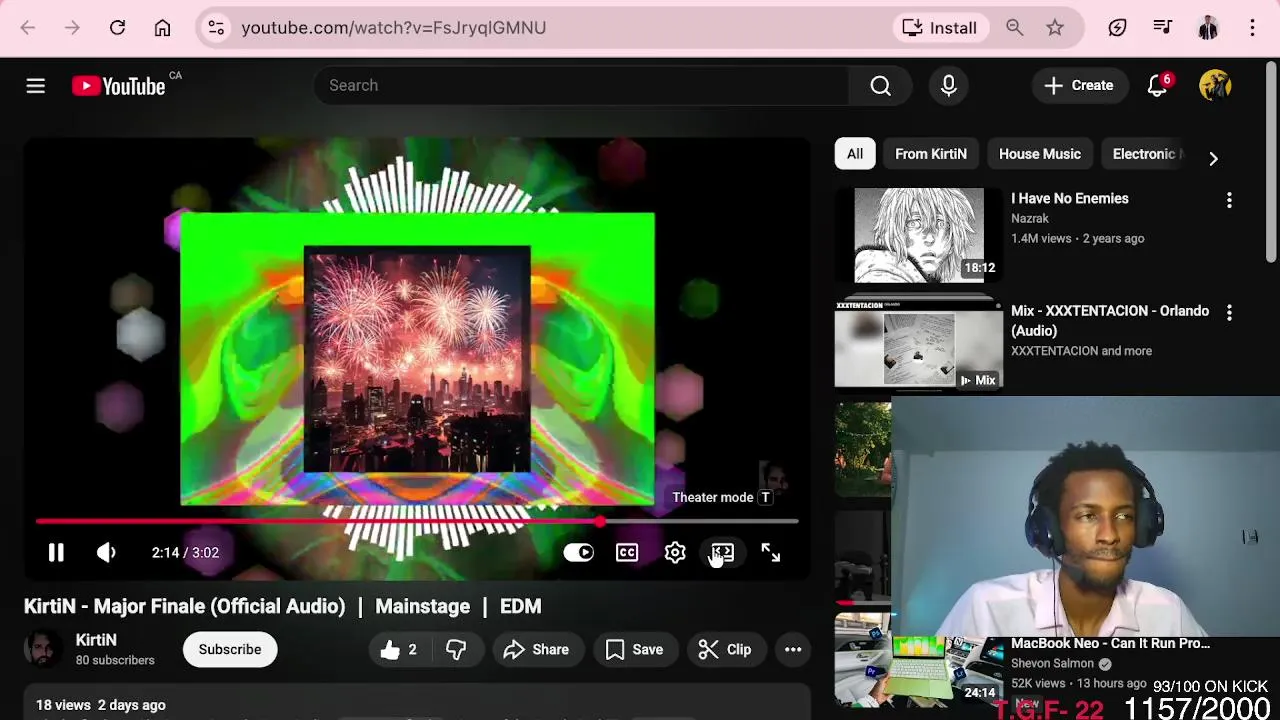Viewport: 1280px width, 720px height.
Task: Toggle the autoplay switch
Action: pyautogui.click(x=578, y=553)
